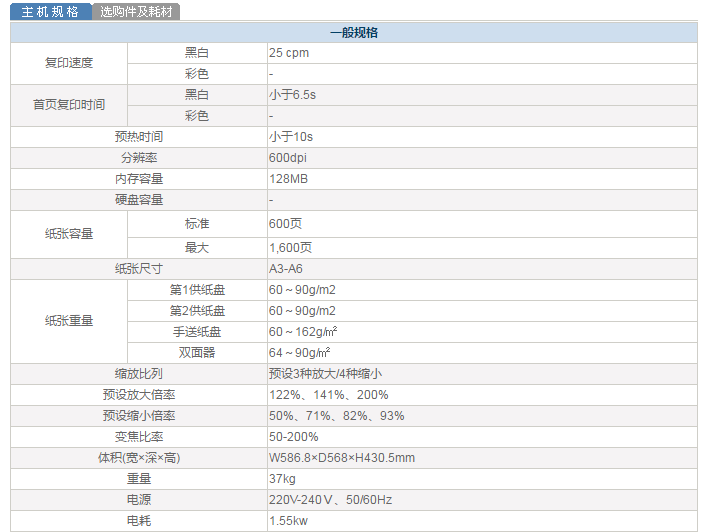The height and width of the screenshot is (532, 710).
Task: Select the W586.8×D568×H430.5mm value
Action: [x=342, y=458]
